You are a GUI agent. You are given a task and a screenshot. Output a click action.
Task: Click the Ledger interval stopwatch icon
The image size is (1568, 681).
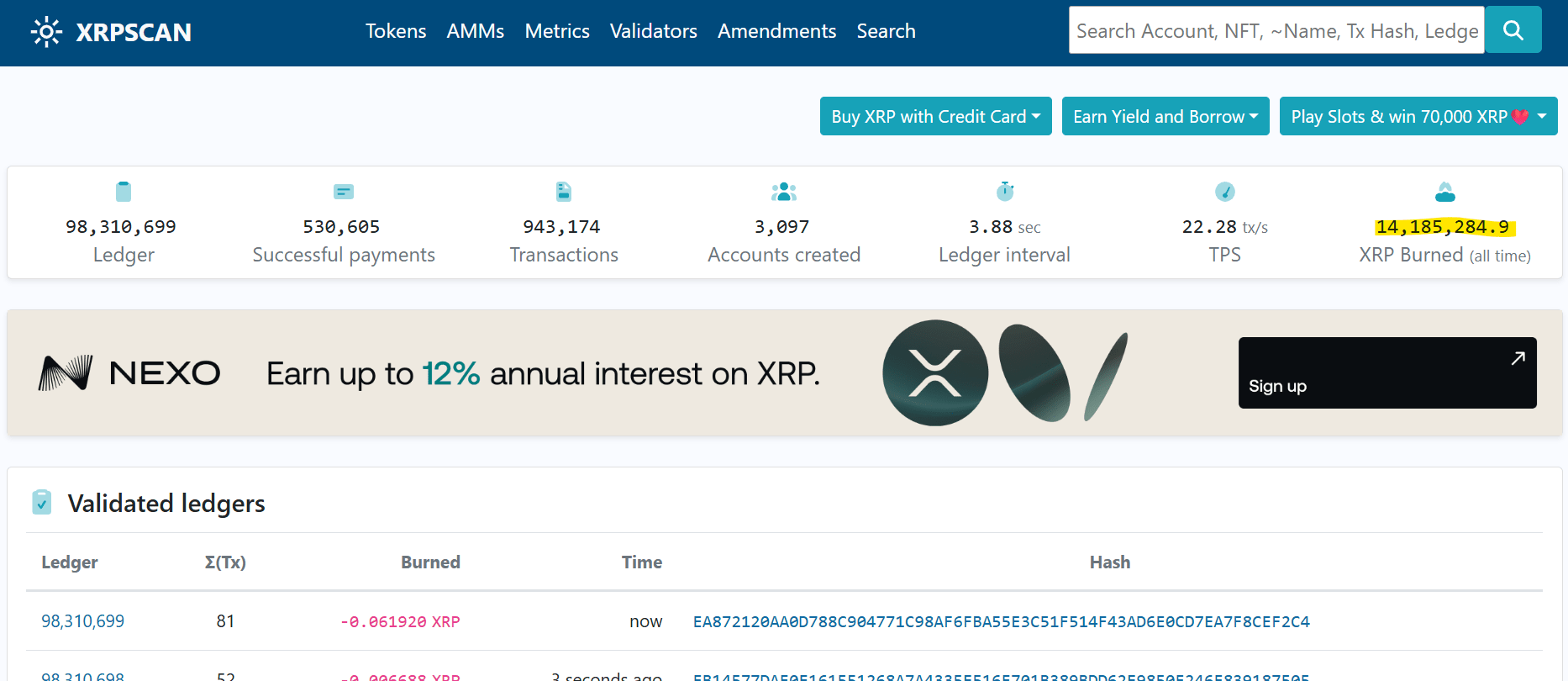tap(1005, 192)
